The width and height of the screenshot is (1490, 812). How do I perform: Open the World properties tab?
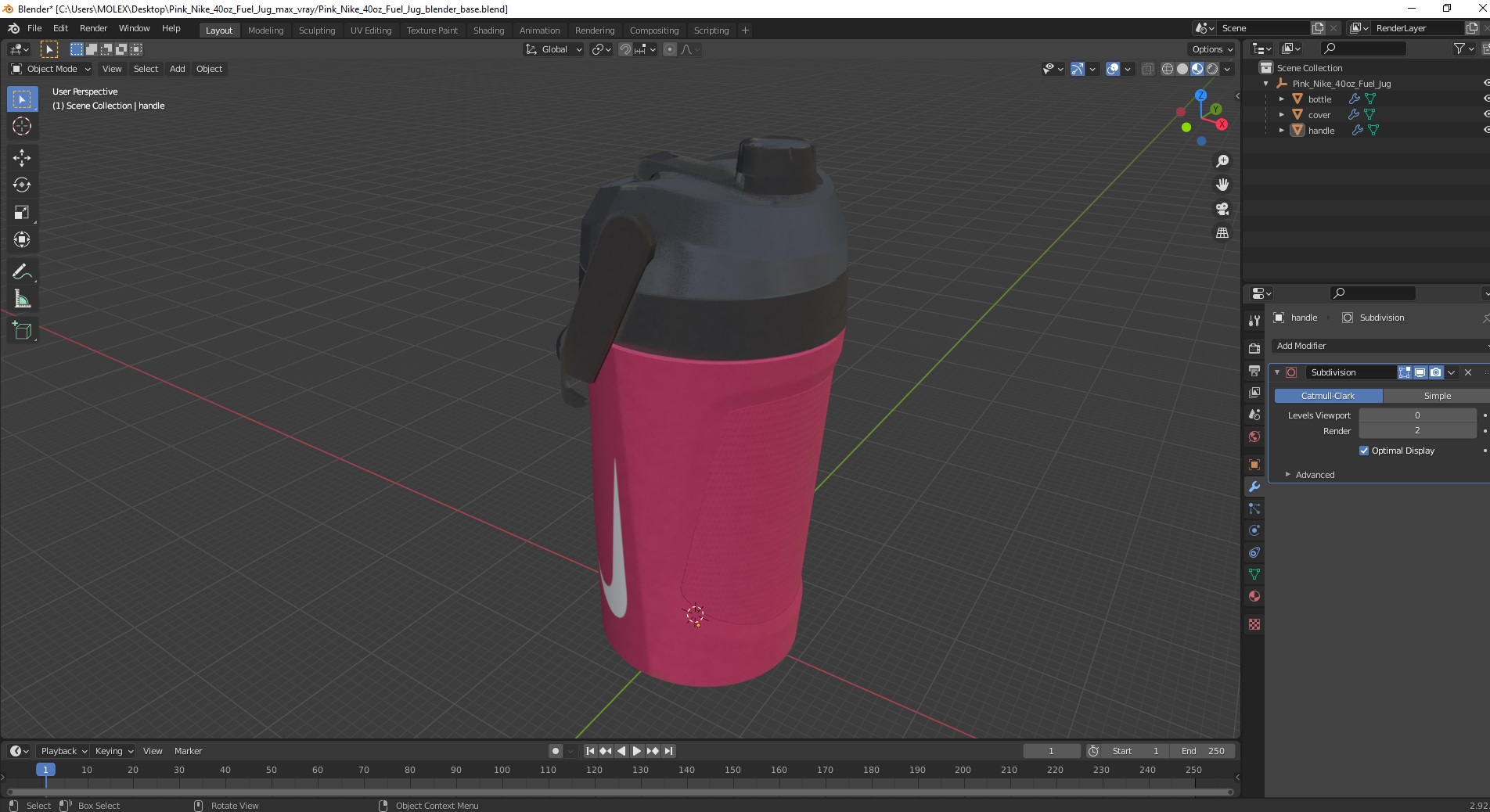tap(1254, 436)
